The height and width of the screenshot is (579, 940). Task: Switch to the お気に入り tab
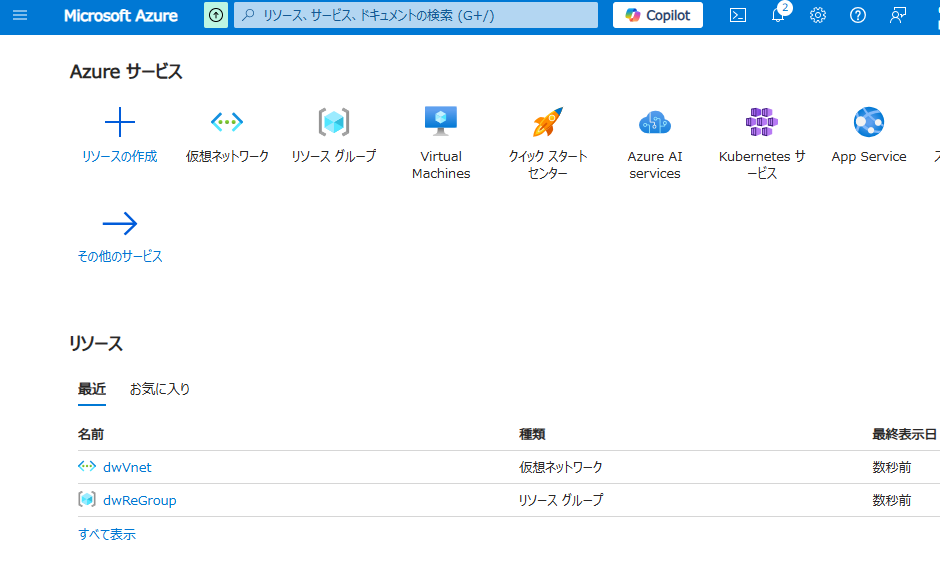[x=160, y=389]
